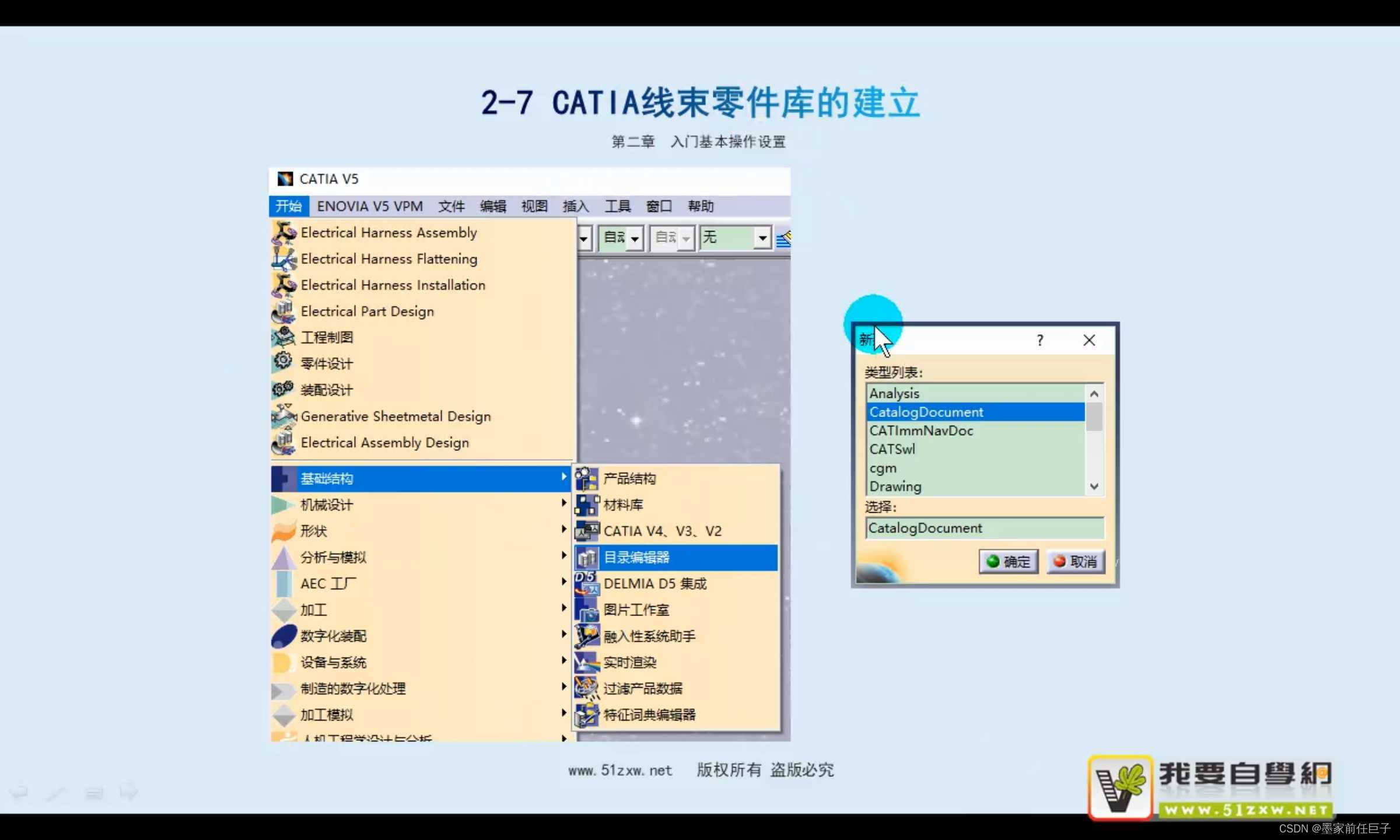Click the Generative Sheetmetal Design icon
This screenshot has height=840, width=1400.
[x=284, y=416]
